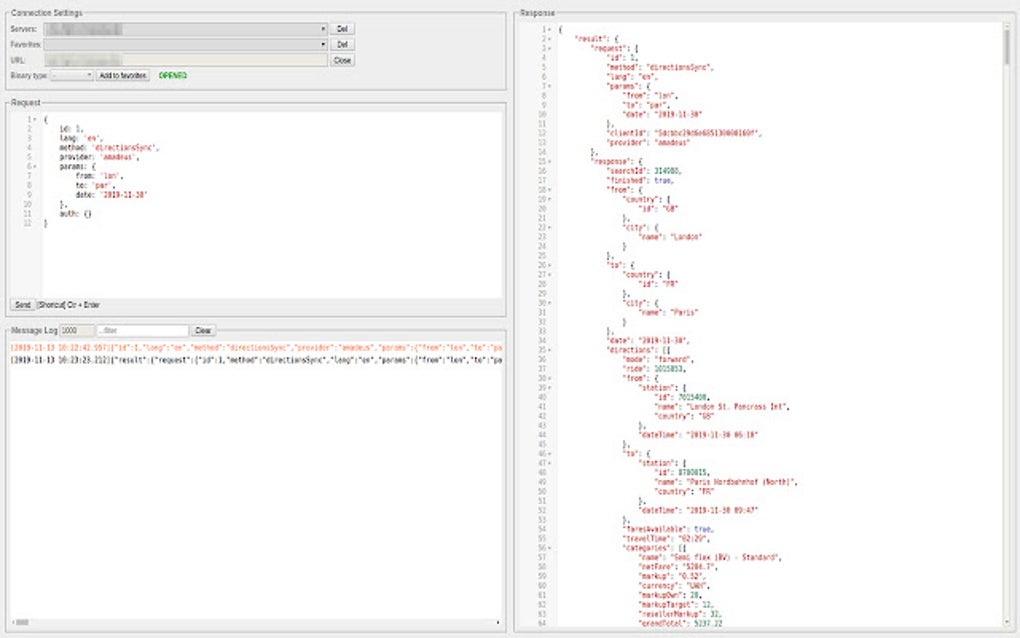Open the Favorites dropdown list
The image size is (1020, 638).
tap(186, 45)
